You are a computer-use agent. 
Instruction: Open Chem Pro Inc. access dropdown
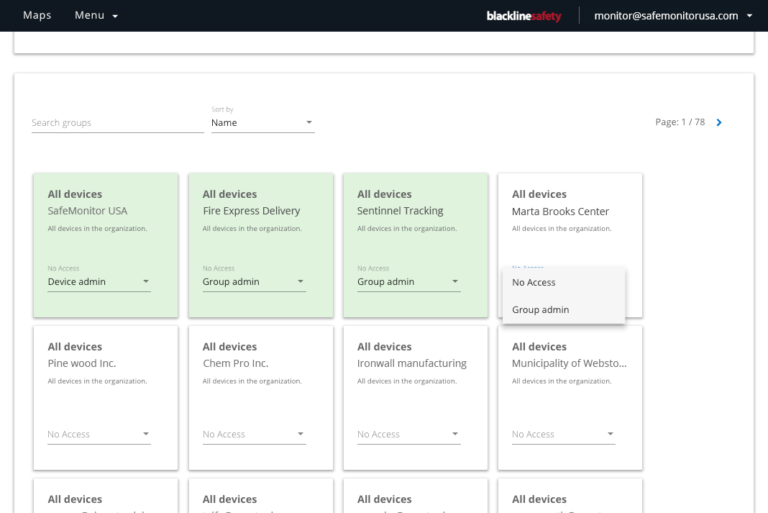(254, 434)
